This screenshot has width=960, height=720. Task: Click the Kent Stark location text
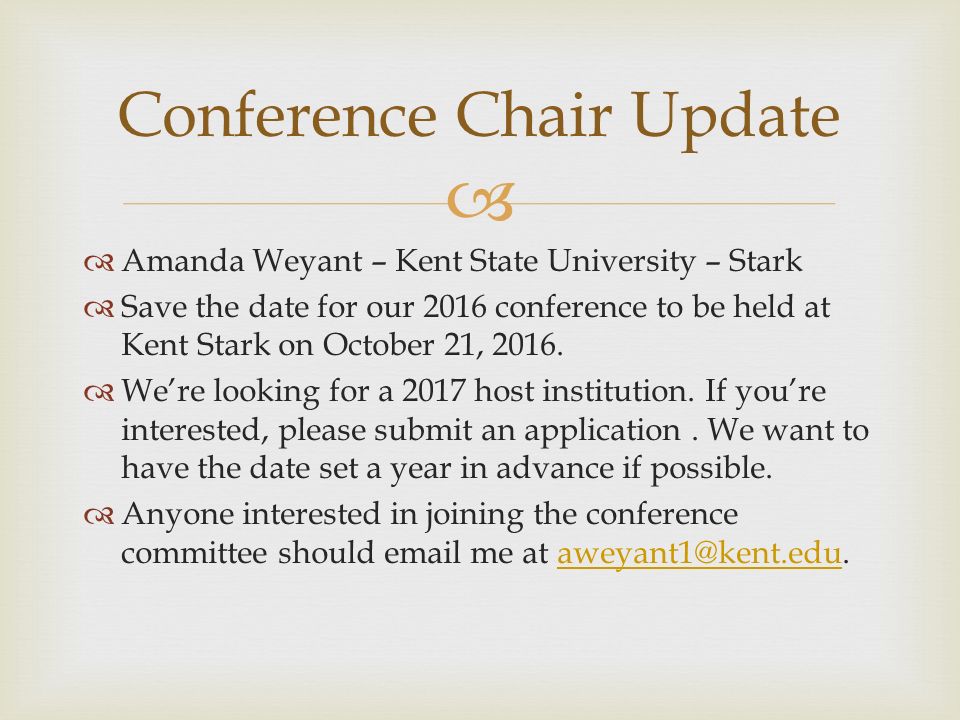point(195,345)
